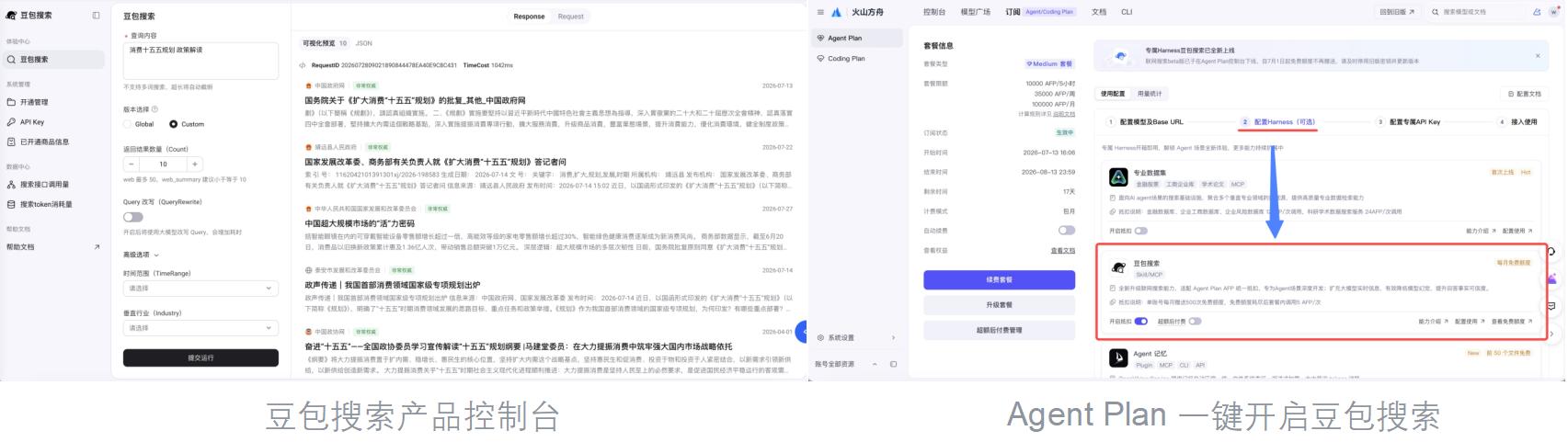Open the 控制台 top menu item

(x=934, y=12)
